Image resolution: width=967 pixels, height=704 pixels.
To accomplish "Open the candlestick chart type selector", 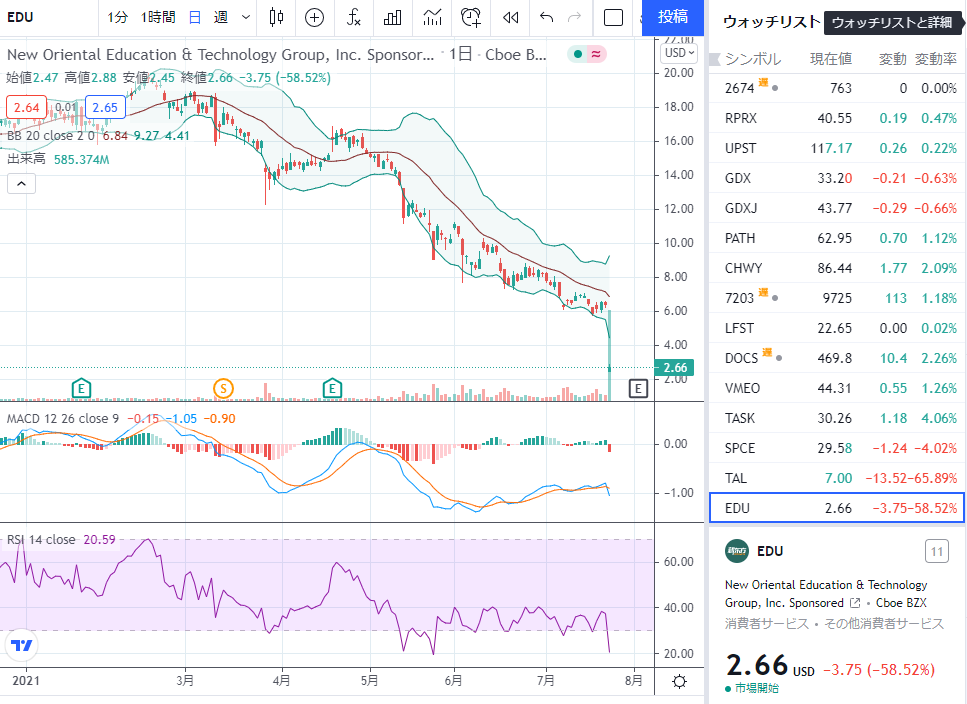I will 276,17.
